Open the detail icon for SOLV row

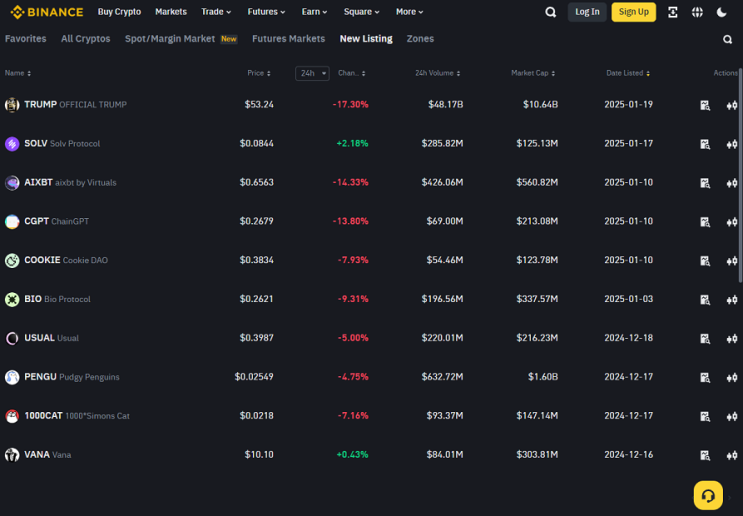point(705,144)
